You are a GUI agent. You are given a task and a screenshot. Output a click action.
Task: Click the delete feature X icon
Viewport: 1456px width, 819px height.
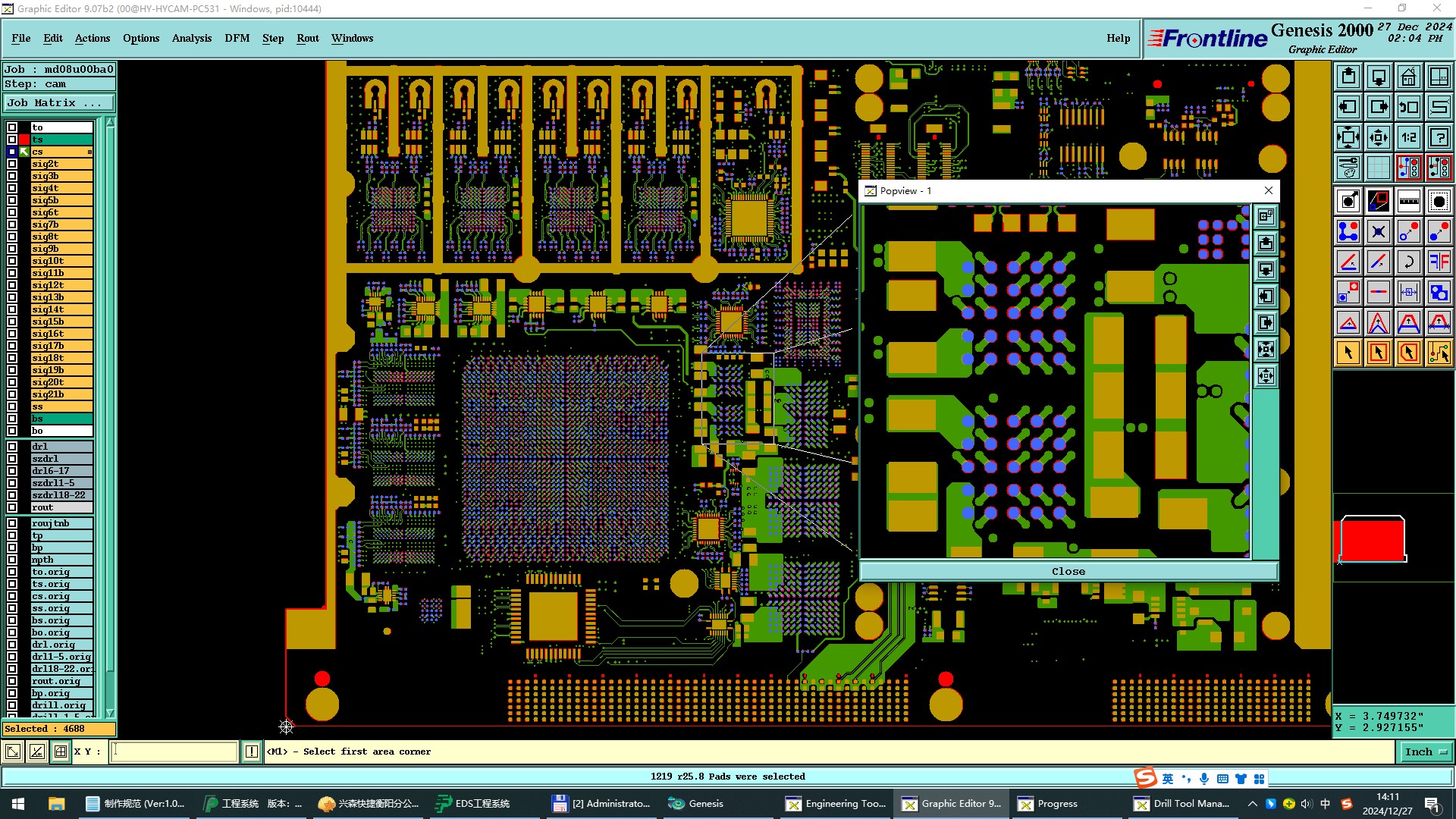click(1378, 231)
